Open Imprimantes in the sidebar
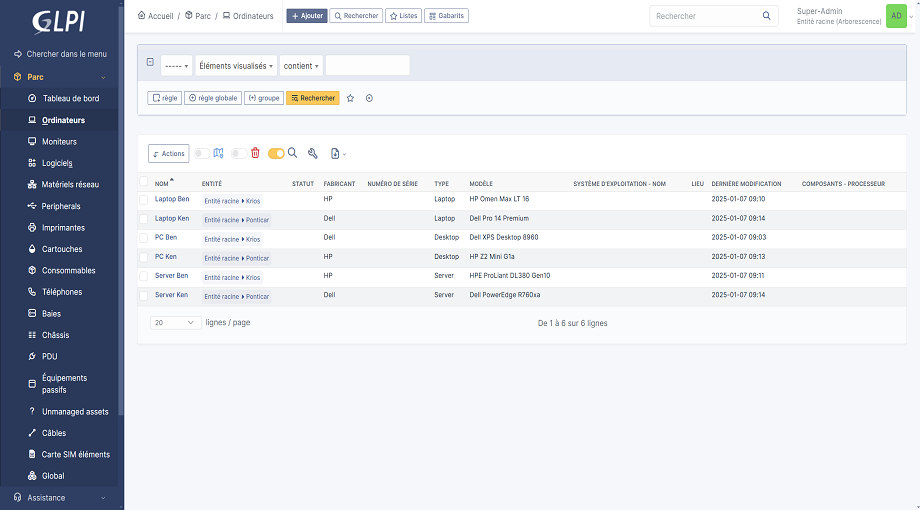This screenshot has height=510, width=920. 63,228
